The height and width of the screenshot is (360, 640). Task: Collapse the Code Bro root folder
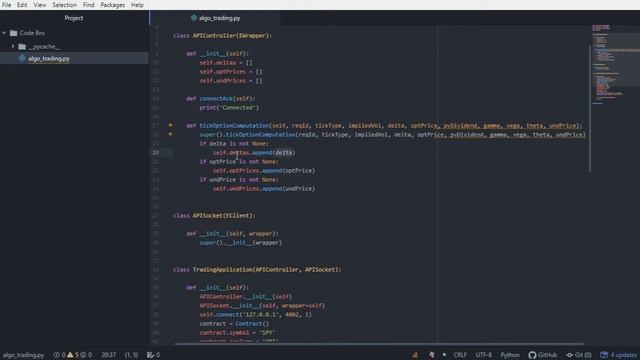tap(4, 33)
